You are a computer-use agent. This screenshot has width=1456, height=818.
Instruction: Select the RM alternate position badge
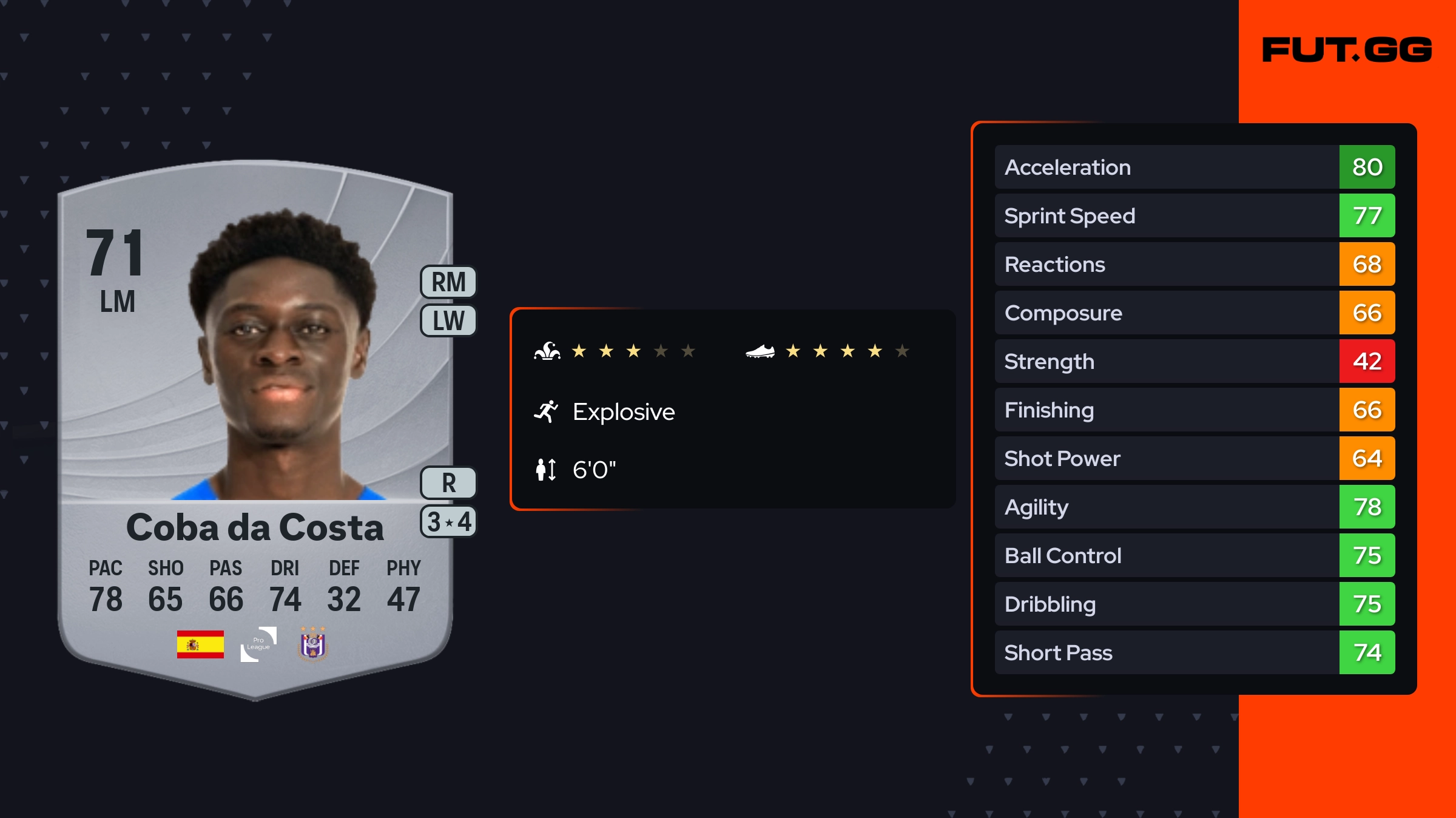(448, 282)
